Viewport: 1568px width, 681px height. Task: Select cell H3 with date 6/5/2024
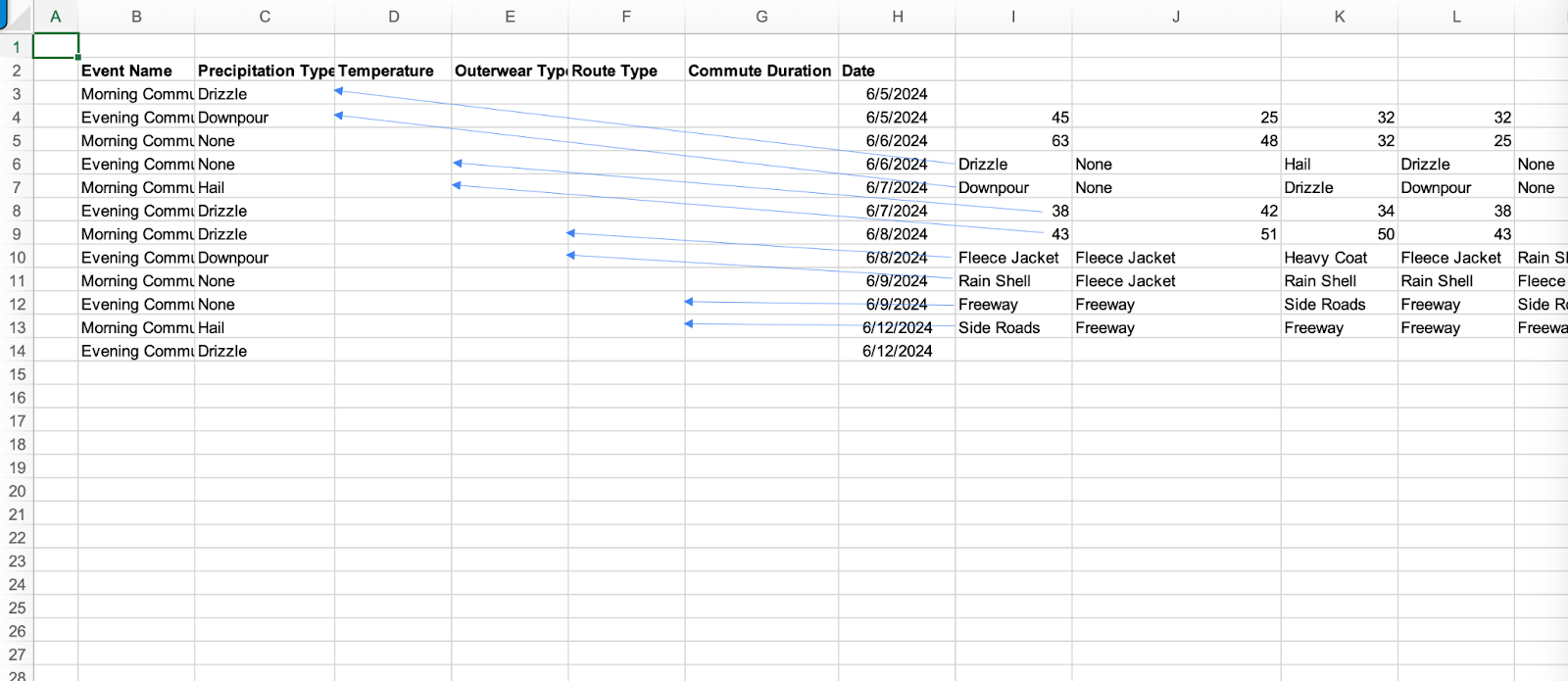point(896,94)
